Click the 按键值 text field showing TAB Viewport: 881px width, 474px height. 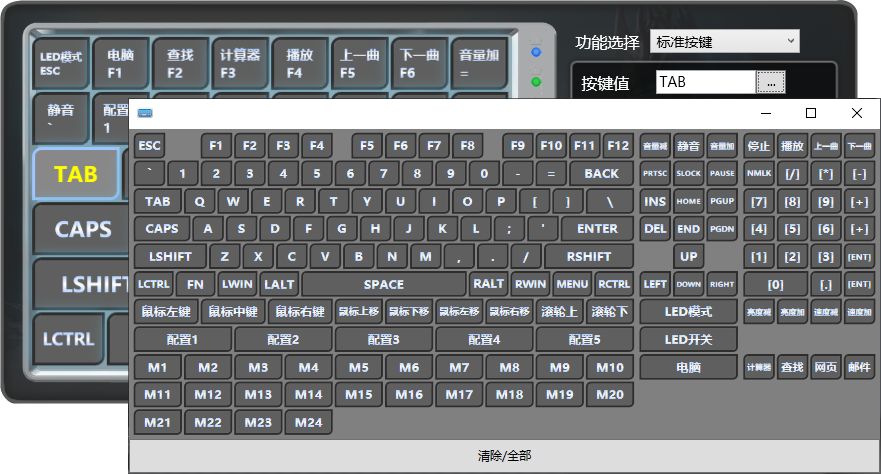(x=705, y=82)
